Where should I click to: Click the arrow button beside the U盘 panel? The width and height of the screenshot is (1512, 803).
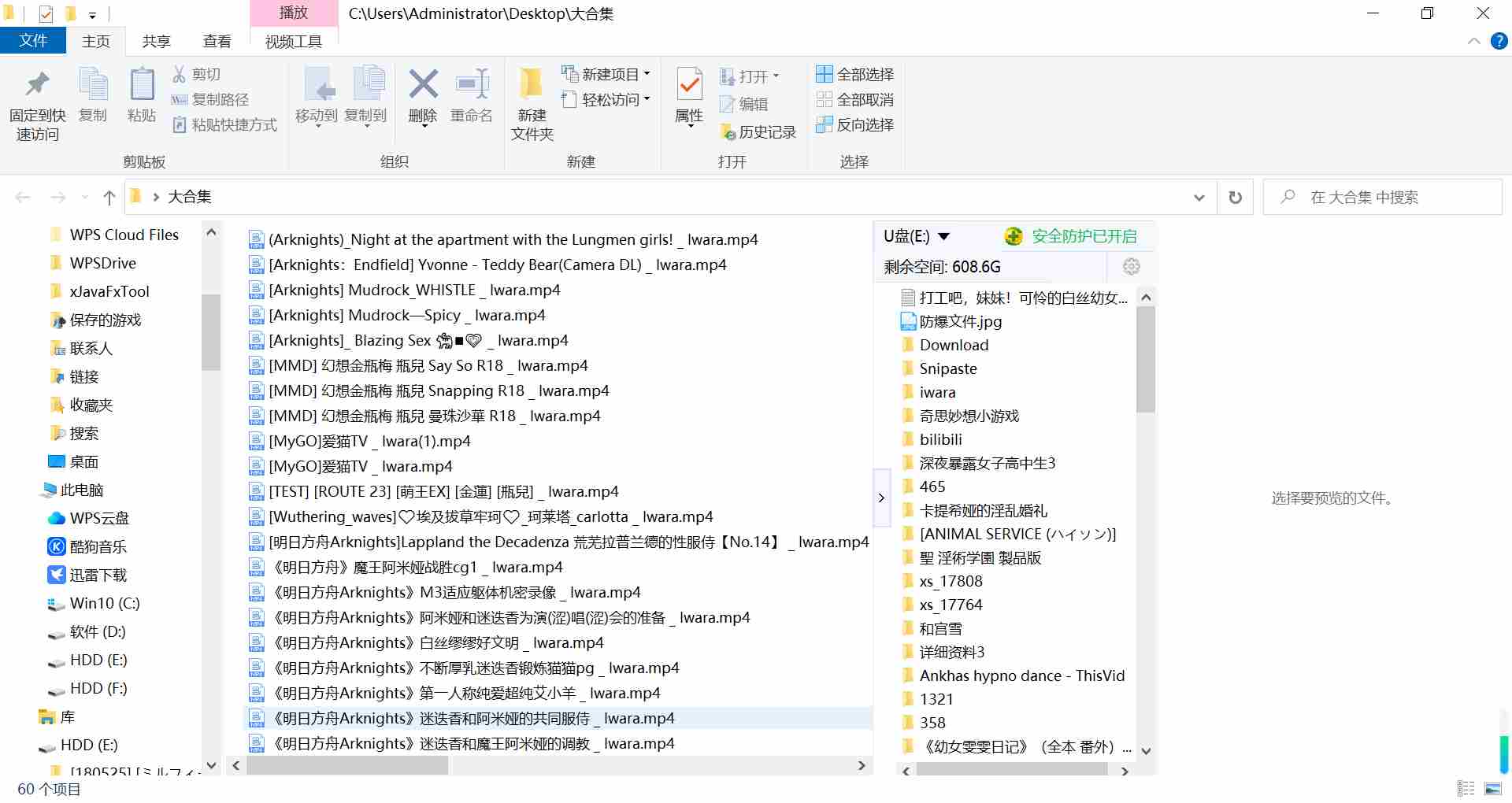pyautogui.click(x=881, y=498)
